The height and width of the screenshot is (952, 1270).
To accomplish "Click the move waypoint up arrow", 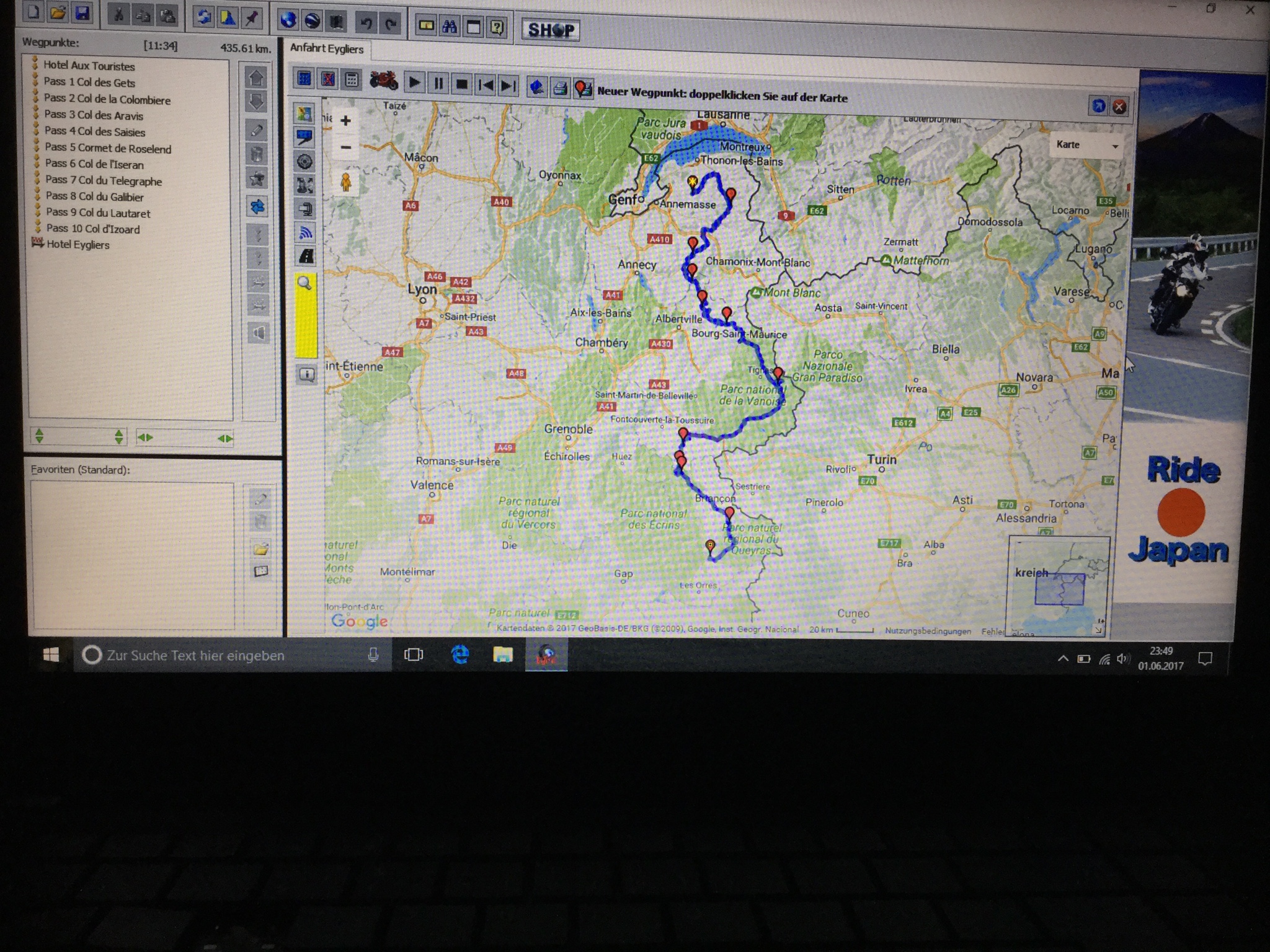I will click(x=256, y=78).
